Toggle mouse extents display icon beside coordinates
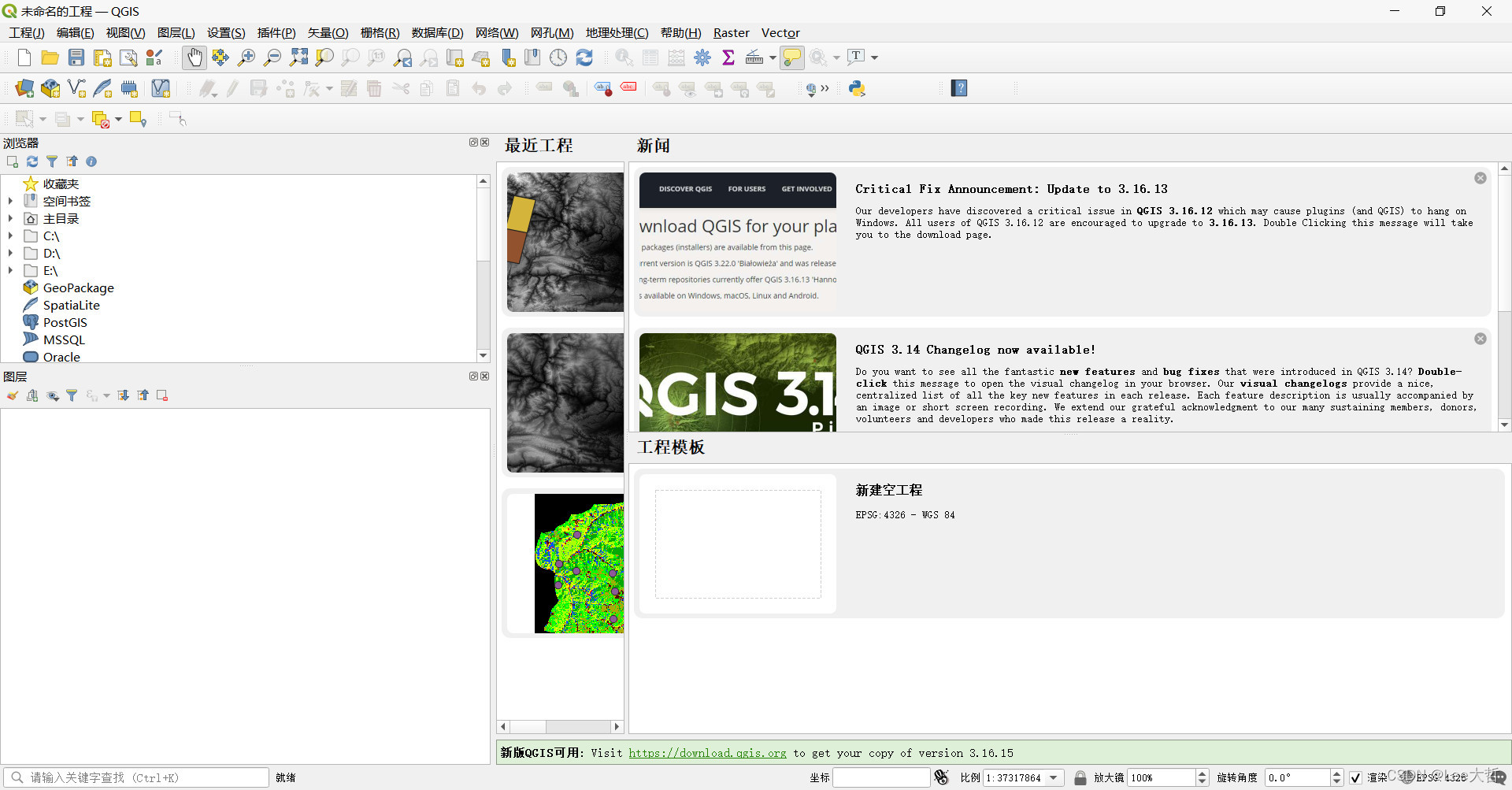 pyautogui.click(x=941, y=777)
